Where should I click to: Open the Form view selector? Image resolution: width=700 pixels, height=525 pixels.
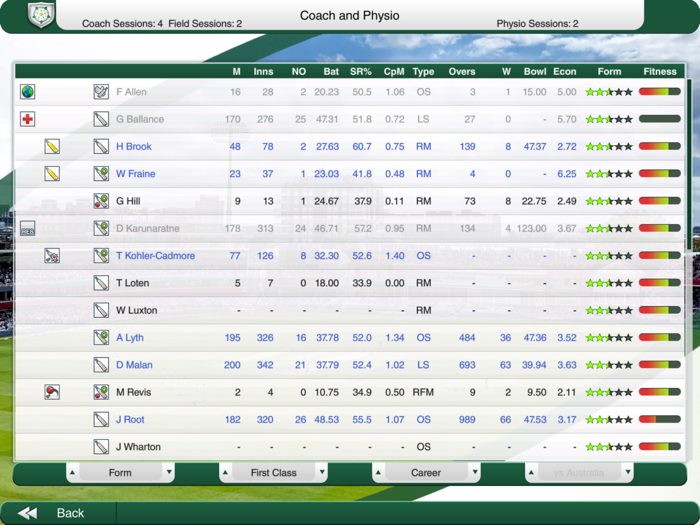pos(121,472)
